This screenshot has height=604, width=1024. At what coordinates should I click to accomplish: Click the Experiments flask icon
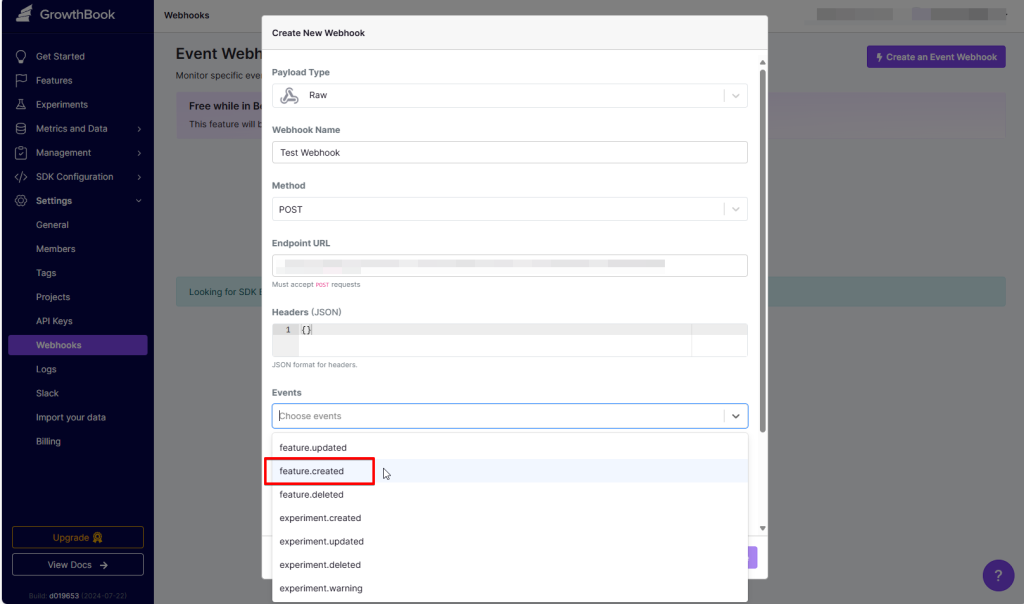pyautogui.click(x=20, y=104)
